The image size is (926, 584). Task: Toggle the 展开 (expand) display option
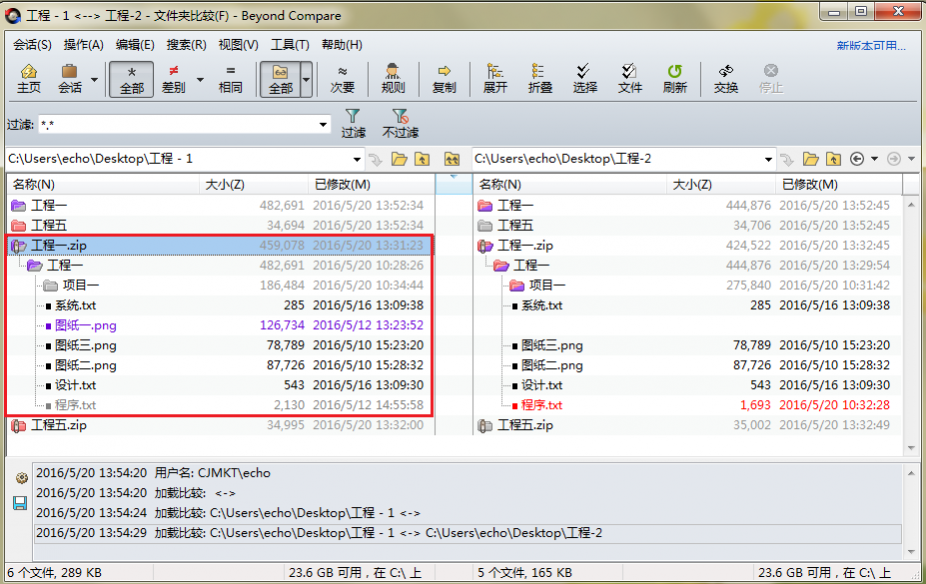[493, 76]
